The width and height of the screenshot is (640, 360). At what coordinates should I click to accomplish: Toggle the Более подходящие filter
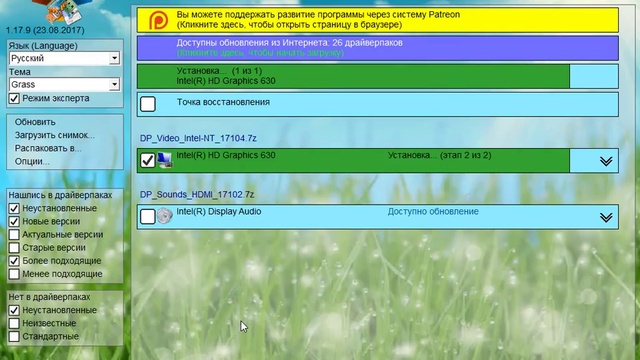click(14, 261)
